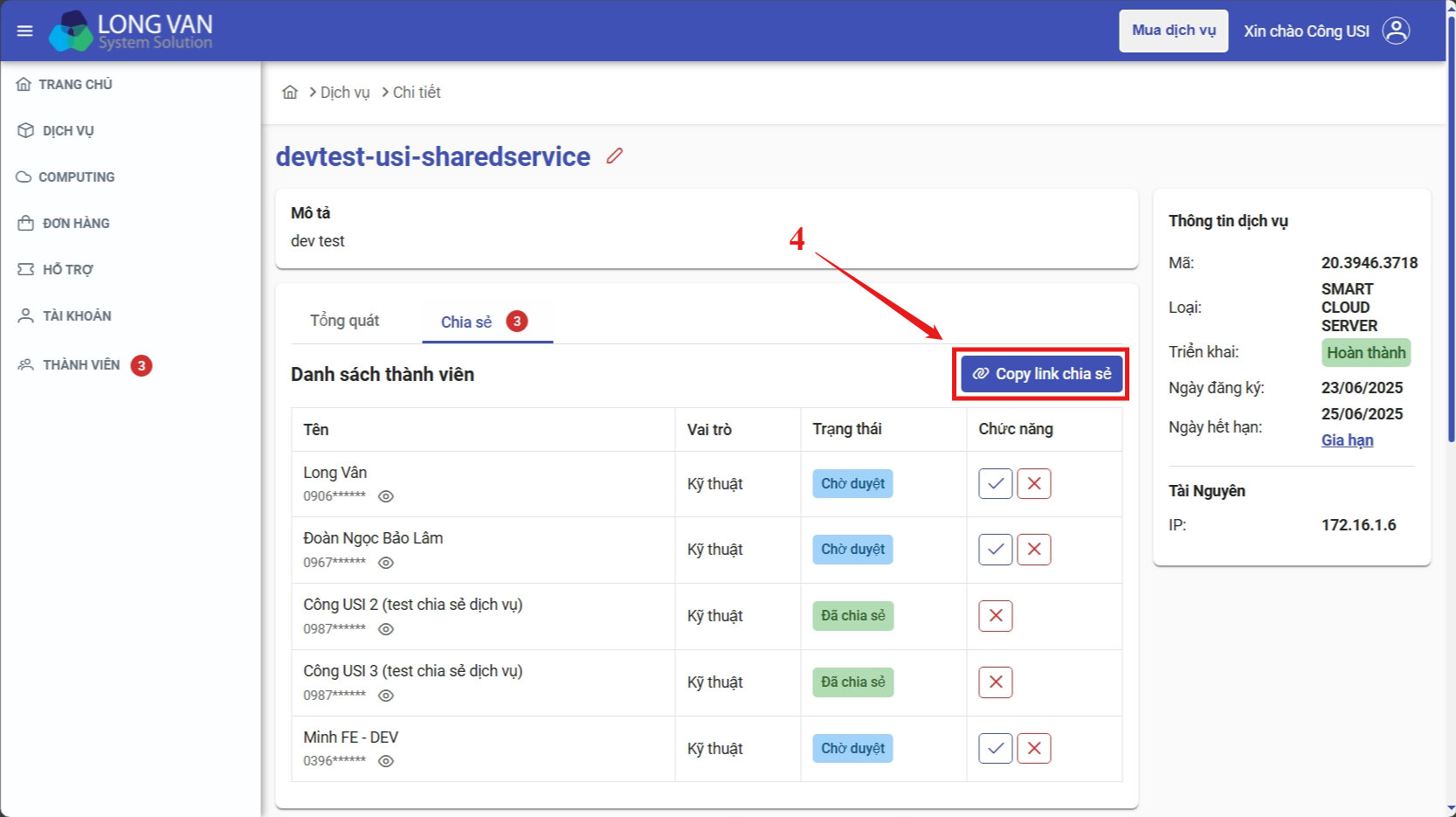Viewport: 1456px width, 817px height.
Task: Click Chờ duyệt status for Đoàn Ngọc Bảo Lâm
Action: coord(852,550)
